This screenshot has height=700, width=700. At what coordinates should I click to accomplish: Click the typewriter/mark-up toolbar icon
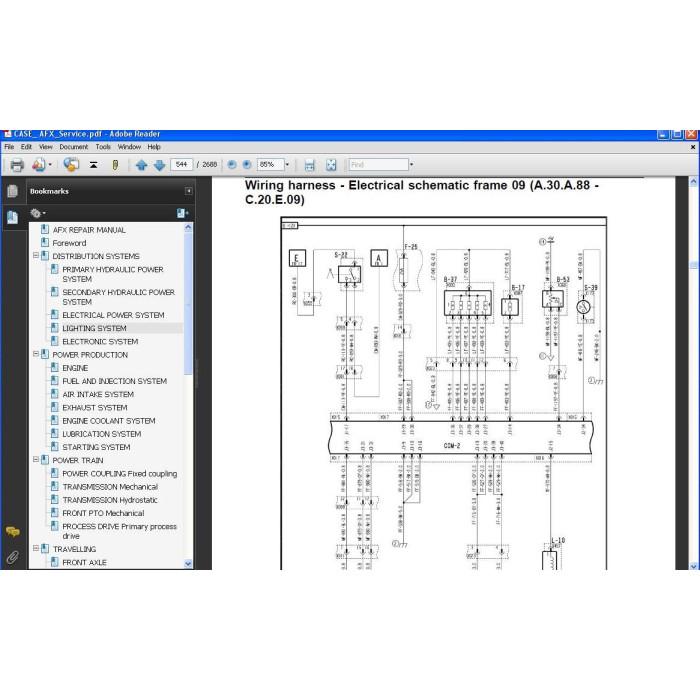point(93,165)
